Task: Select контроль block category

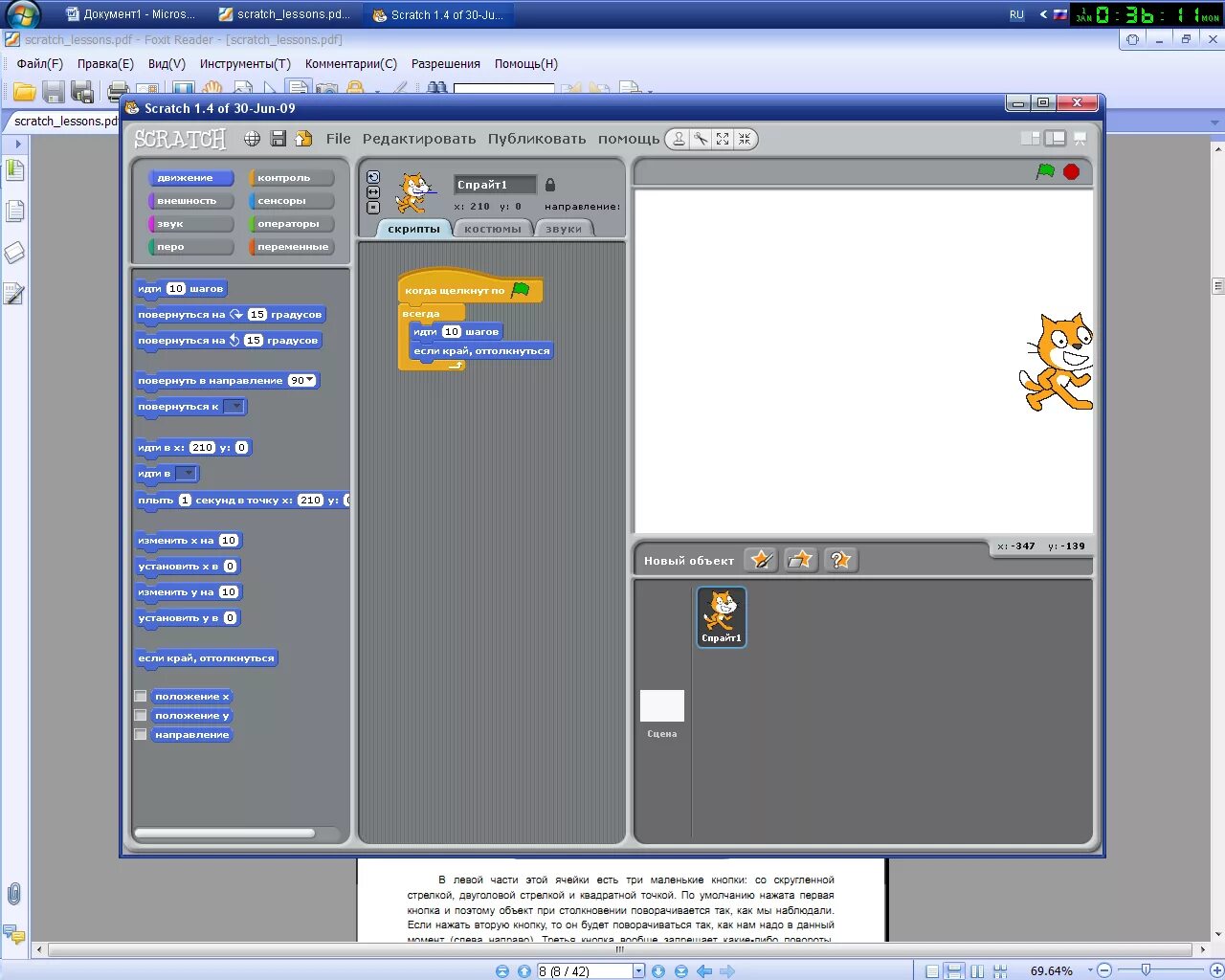Action: 291,178
